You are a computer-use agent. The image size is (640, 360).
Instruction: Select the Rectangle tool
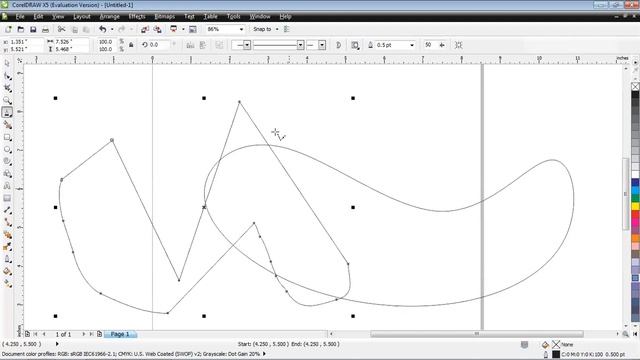coord(7,137)
